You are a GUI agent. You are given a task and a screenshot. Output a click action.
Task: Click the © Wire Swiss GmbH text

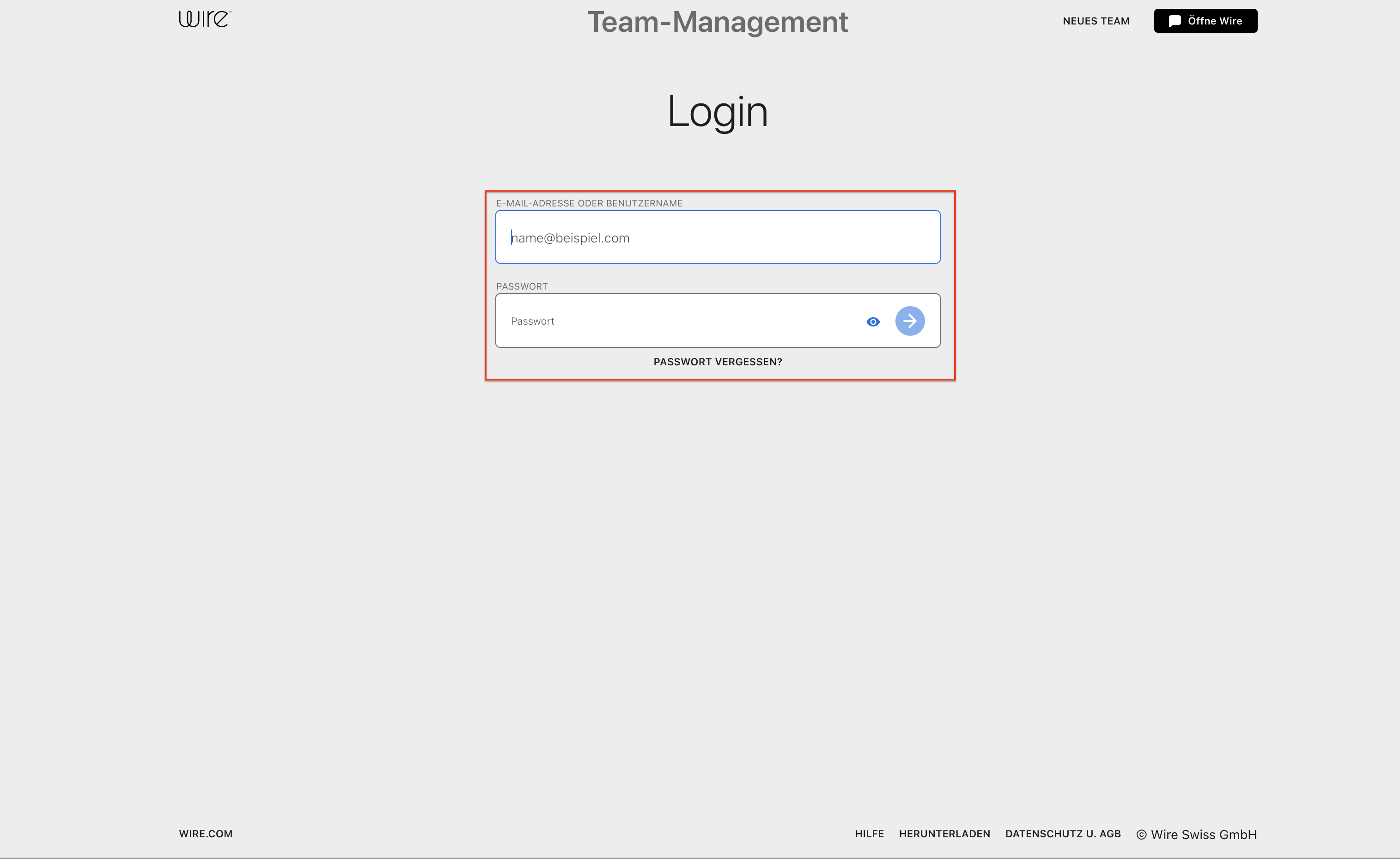click(x=1197, y=834)
